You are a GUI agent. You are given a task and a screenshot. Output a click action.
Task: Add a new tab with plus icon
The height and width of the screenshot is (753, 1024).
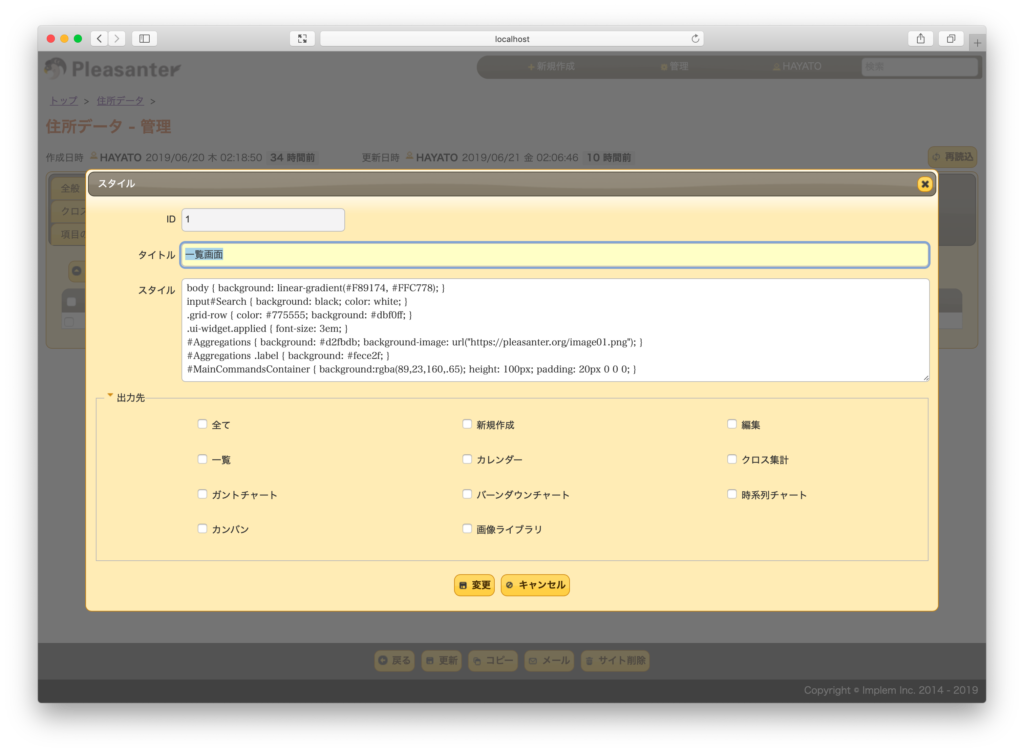pyautogui.click(x=977, y=42)
